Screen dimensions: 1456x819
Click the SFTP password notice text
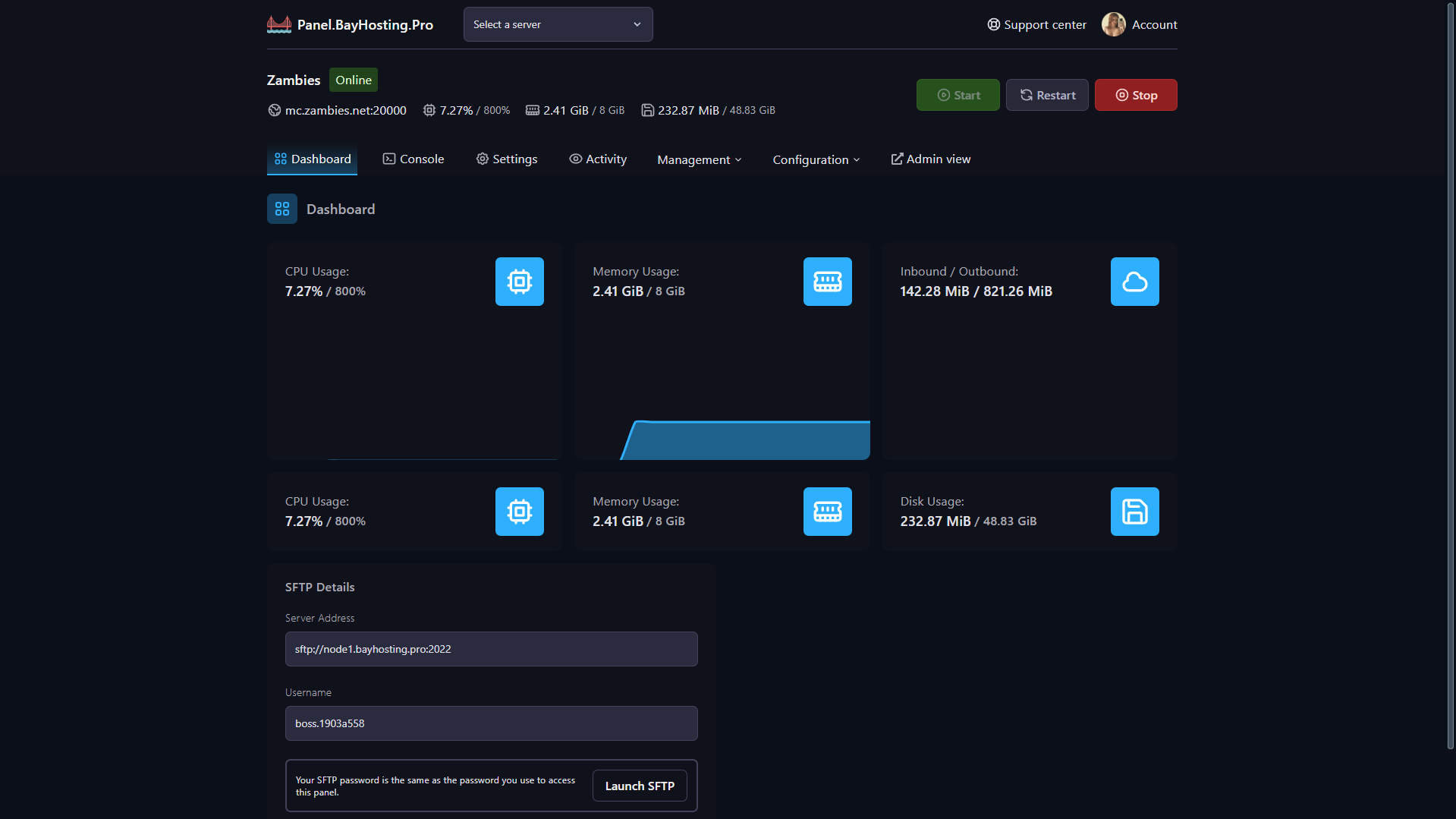click(436, 786)
